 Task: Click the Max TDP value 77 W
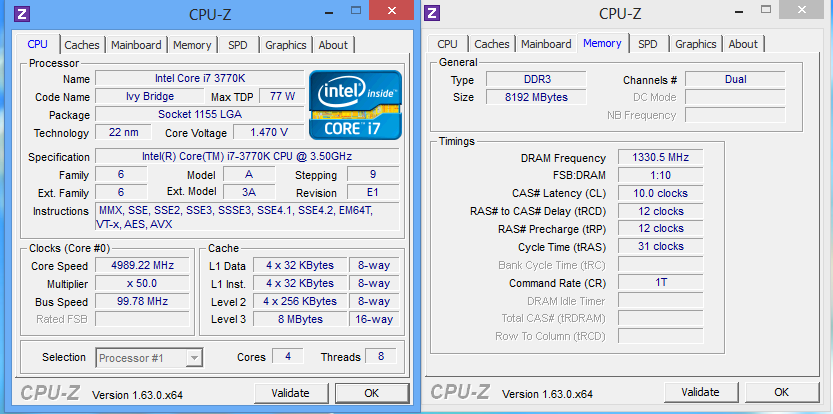click(x=282, y=96)
